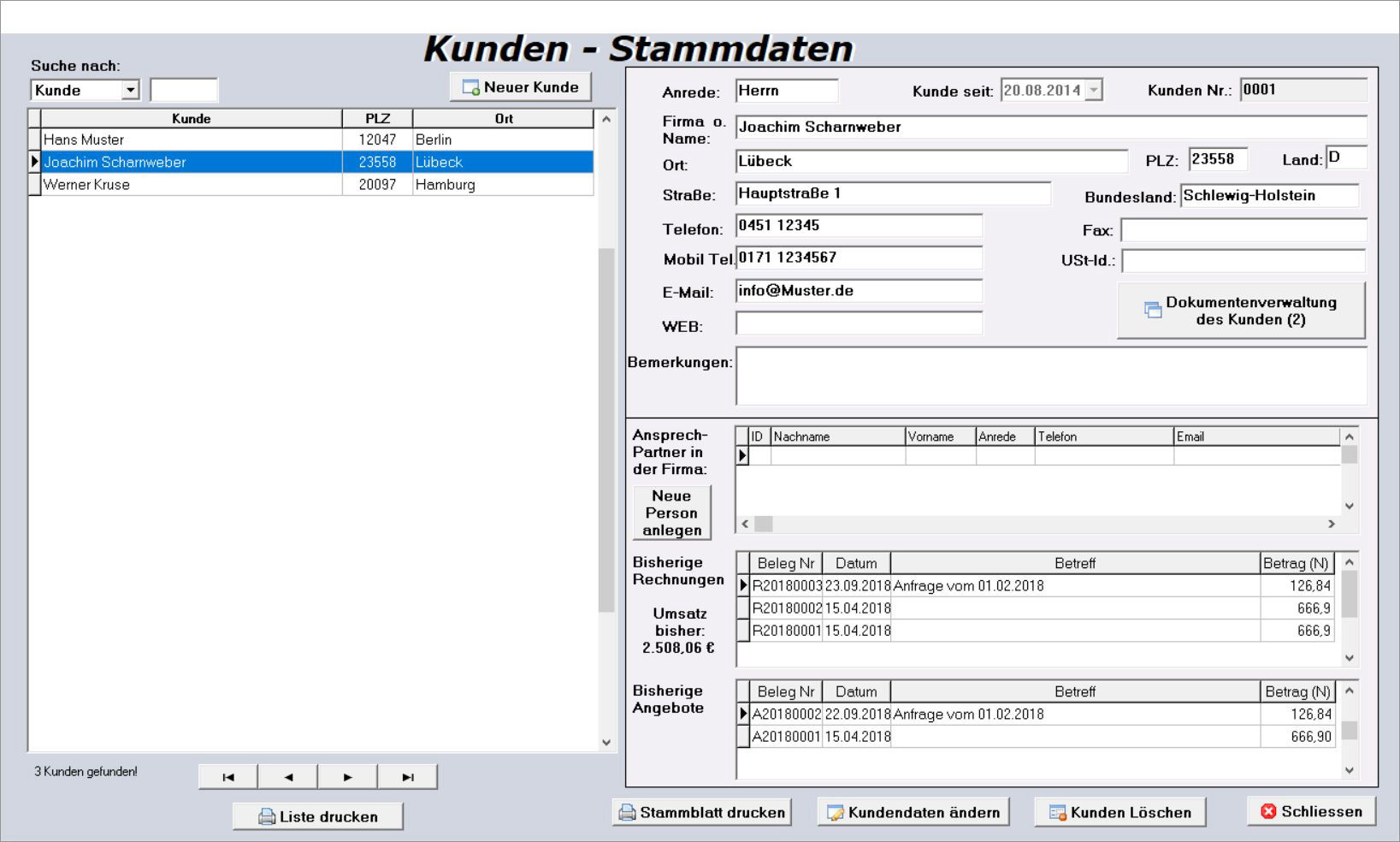
Task: Open Kundendaten ändern to edit customer
Action: pyautogui.click(x=913, y=812)
